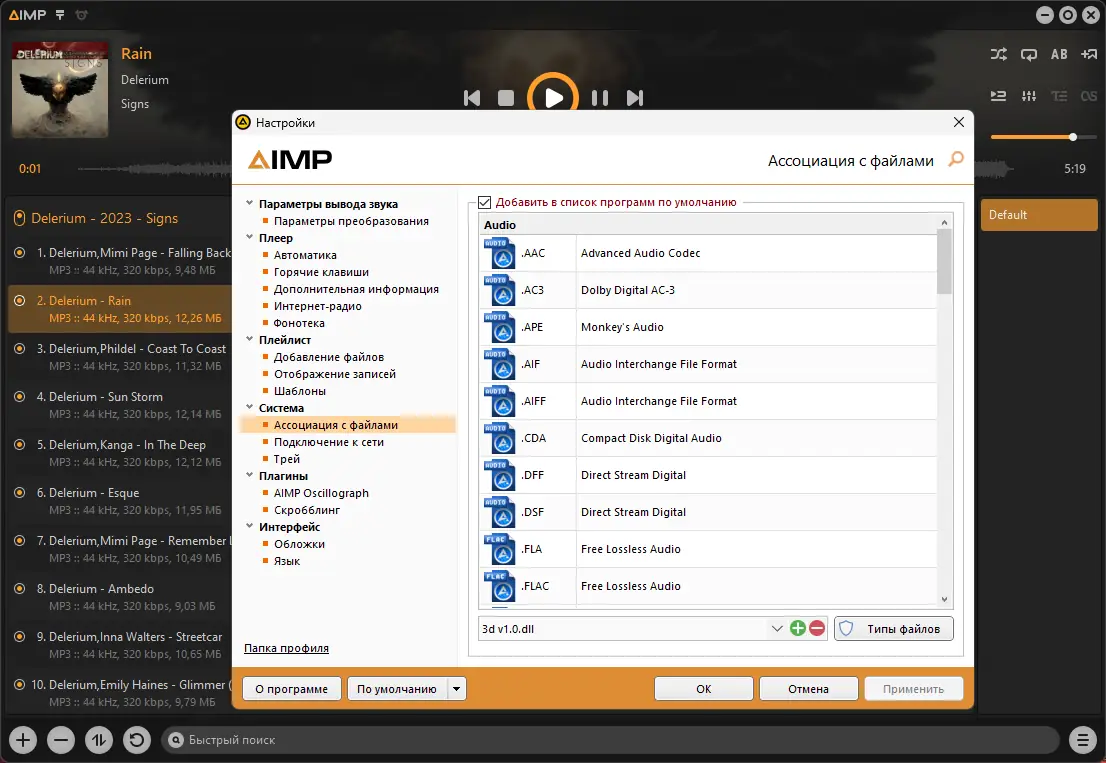Focus the Быстрый поиск search field
1106x763 pixels.
(x=610, y=740)
